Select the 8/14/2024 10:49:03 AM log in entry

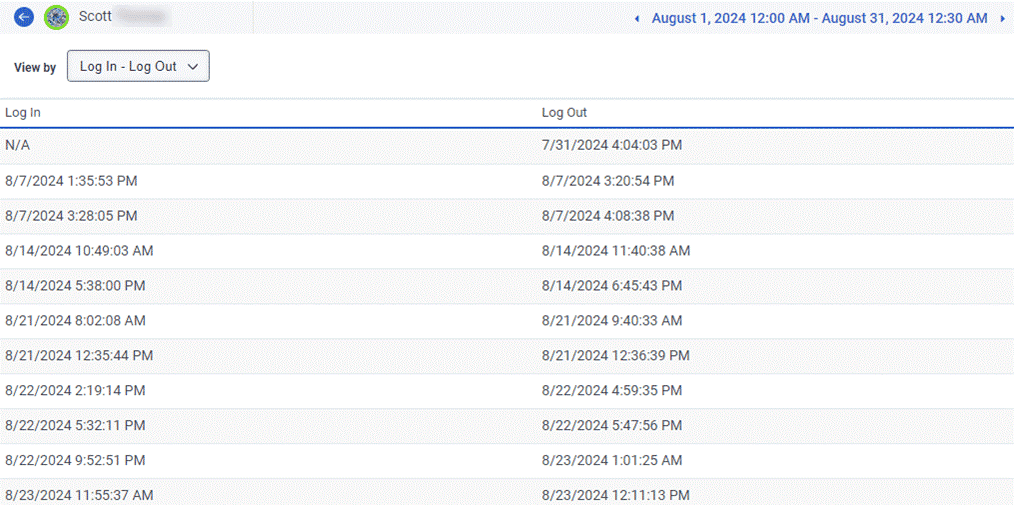pos(79,251)
